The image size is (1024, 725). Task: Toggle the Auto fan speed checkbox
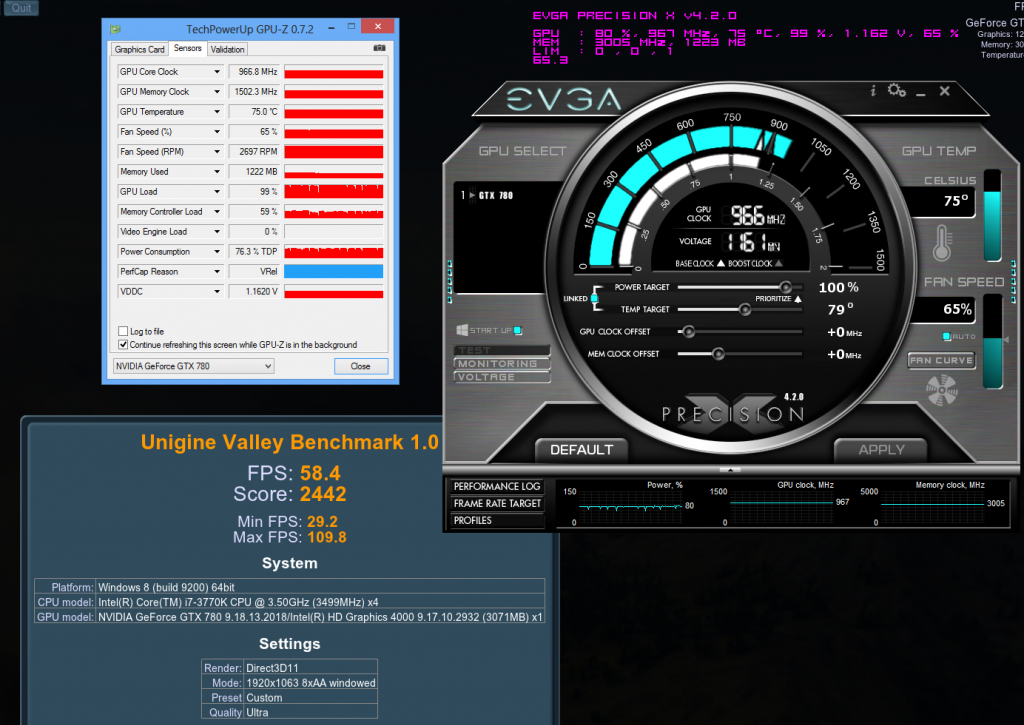[947, 336]
